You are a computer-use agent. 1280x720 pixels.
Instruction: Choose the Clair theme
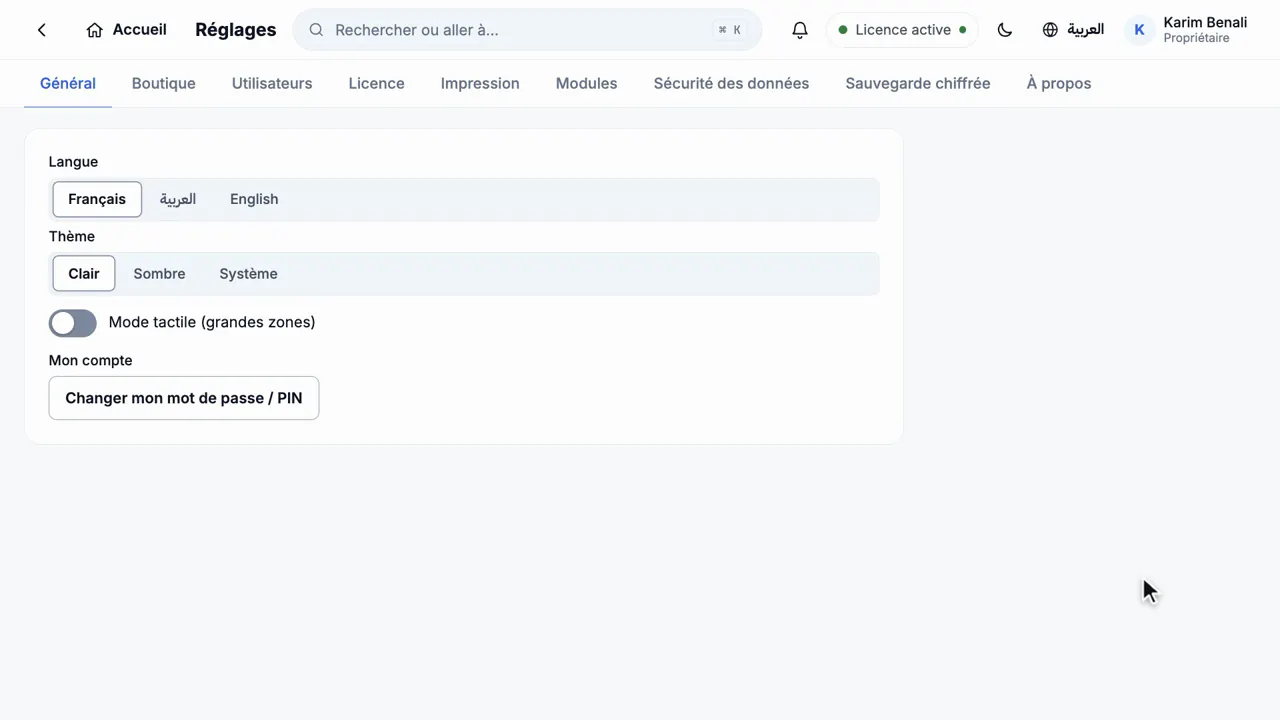tap(84, 274)
